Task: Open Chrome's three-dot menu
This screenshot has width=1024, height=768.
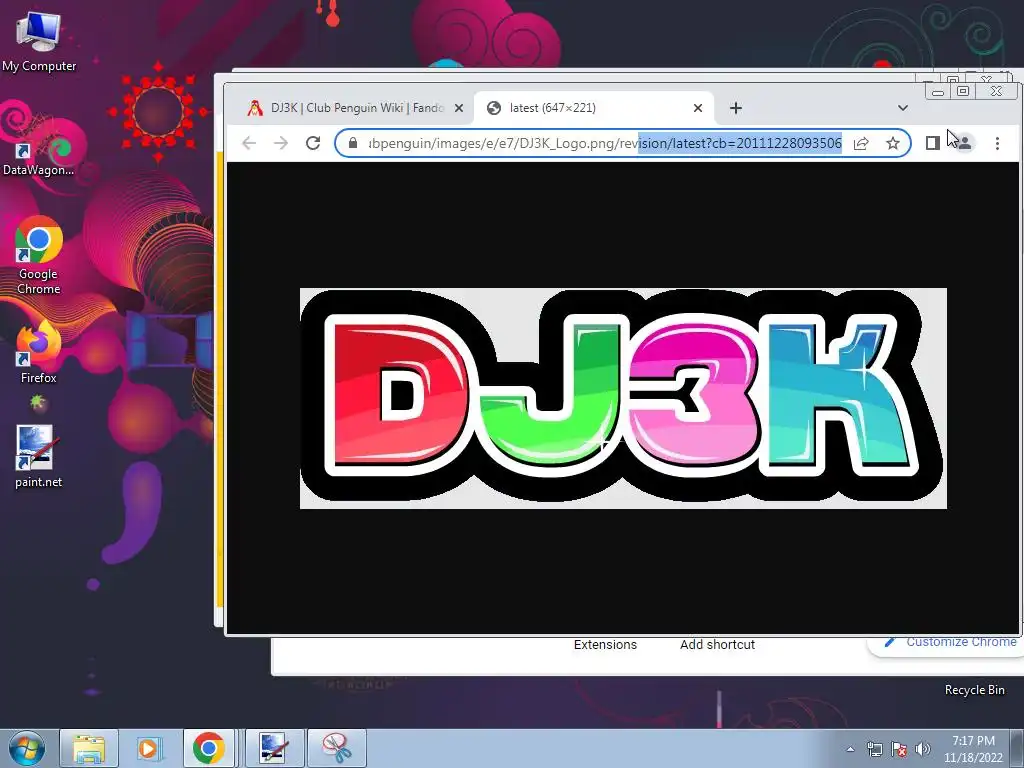Action: [997, 143]
